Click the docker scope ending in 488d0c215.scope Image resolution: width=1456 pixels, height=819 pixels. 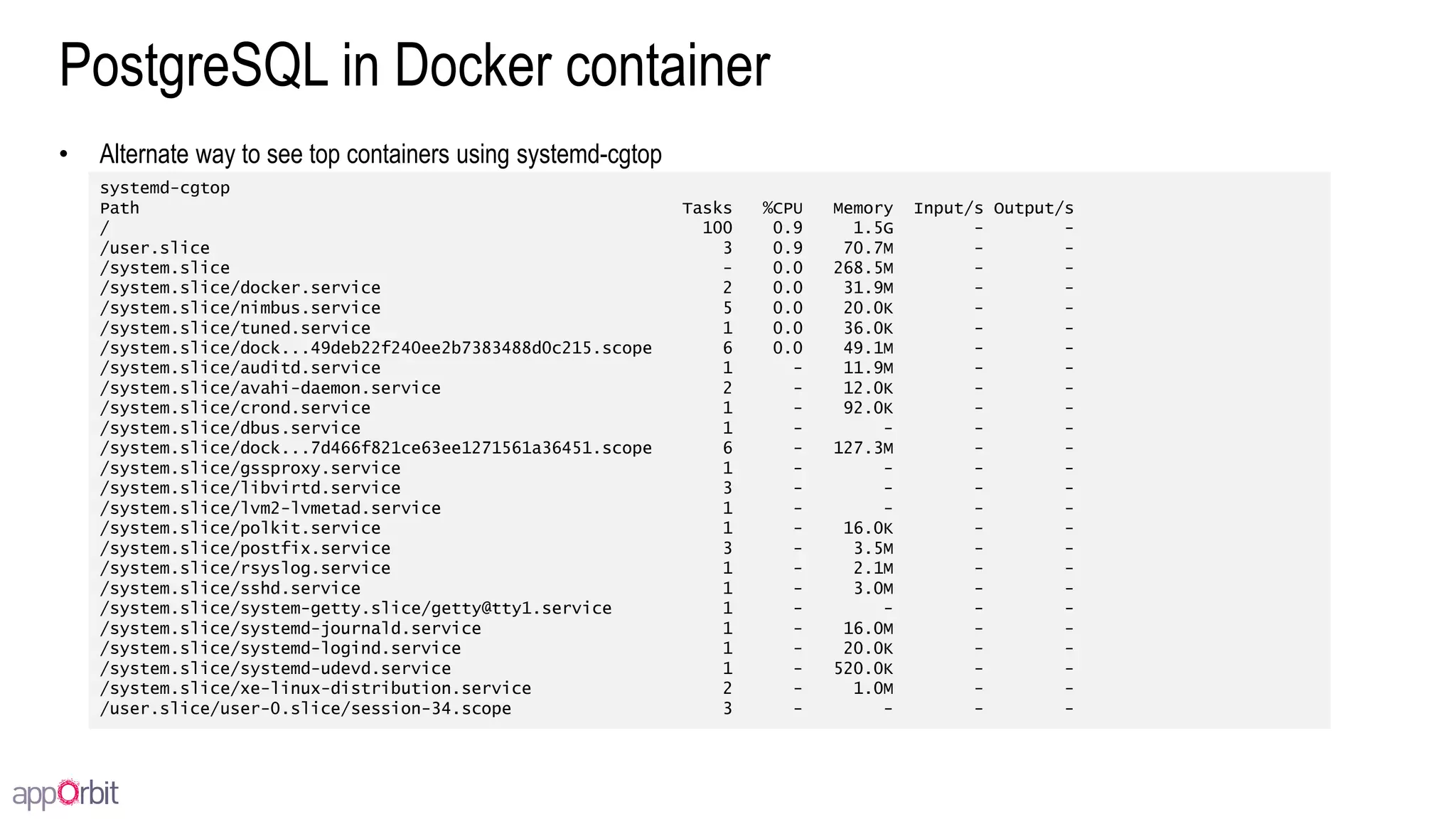[x=375, y=348]
